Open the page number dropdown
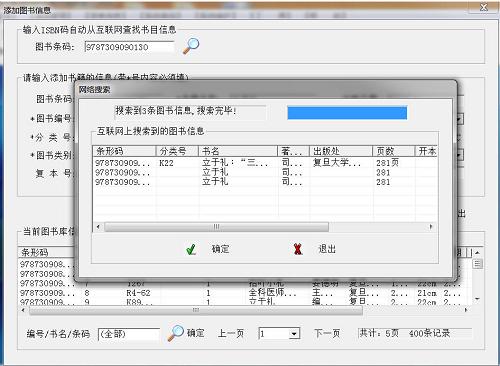This screenshot has height=366, width=500. pos(294,334)
